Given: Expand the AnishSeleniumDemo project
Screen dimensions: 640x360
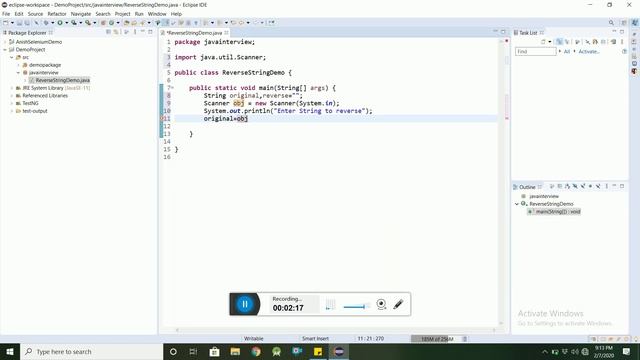Looking at the screenshot, I should 5,42.
